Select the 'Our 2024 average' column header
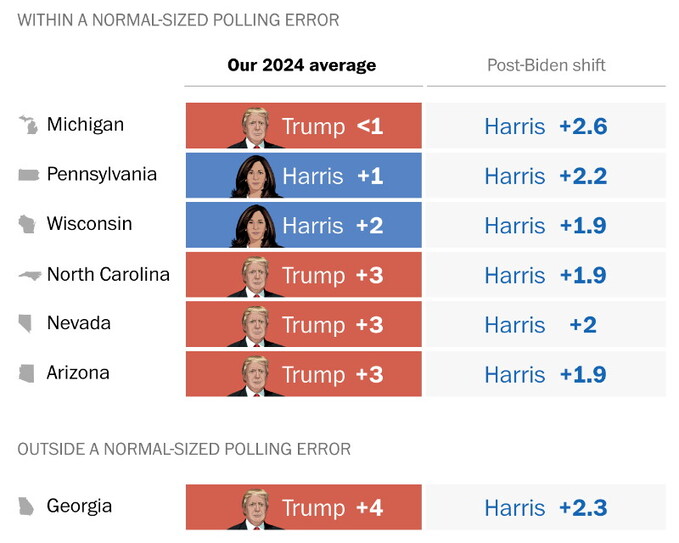679x543 pixels. pyautogui.click(x=302, y=66)
